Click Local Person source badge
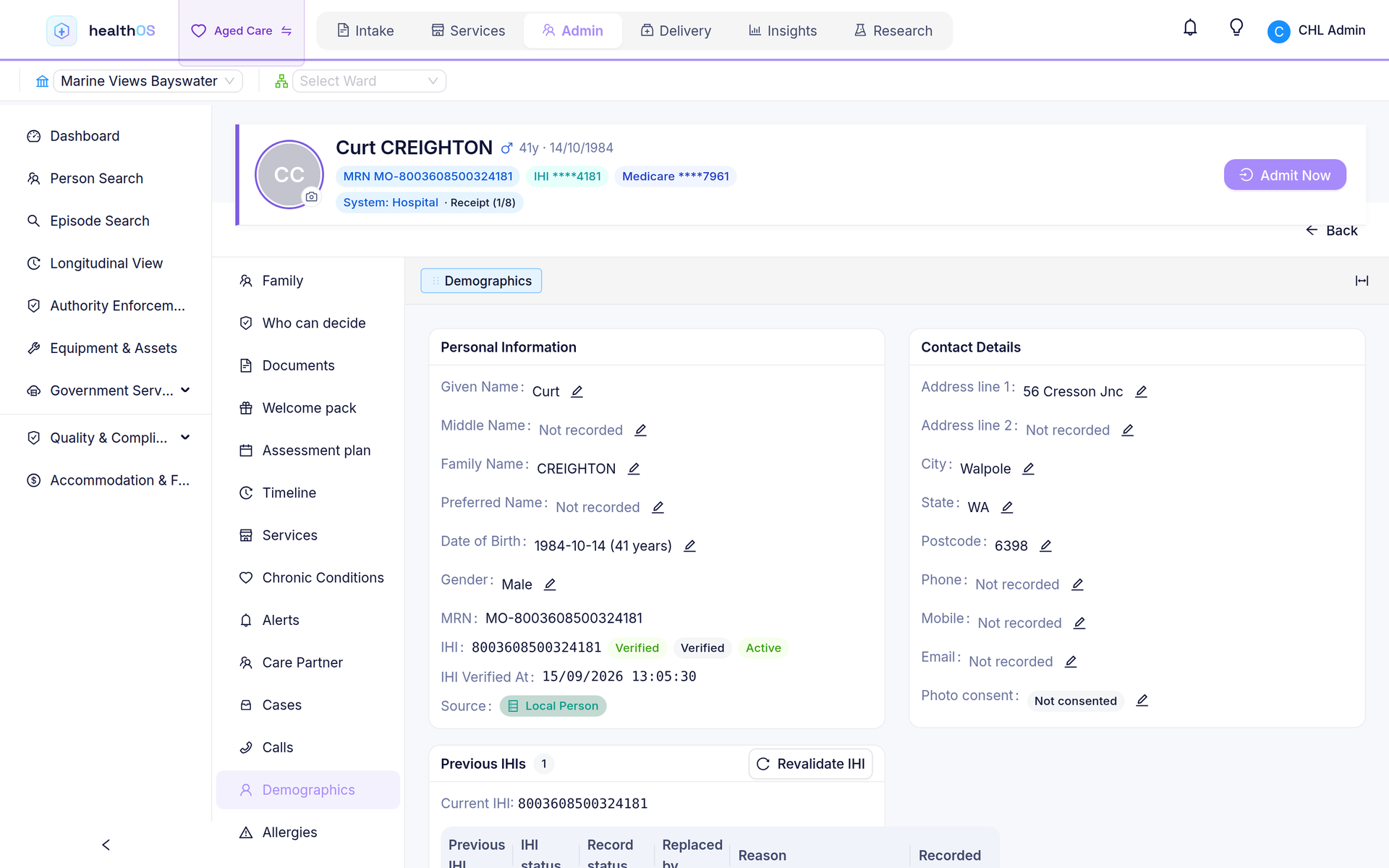Screen dimensions: 1389x868 (x=553, y=706)
